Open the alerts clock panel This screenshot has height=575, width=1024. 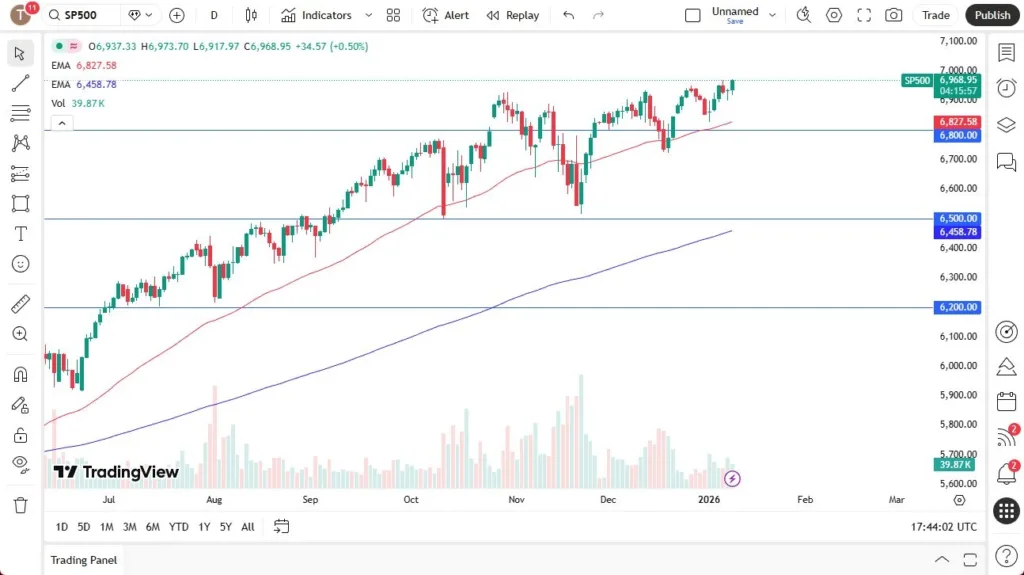[1006, 88]
